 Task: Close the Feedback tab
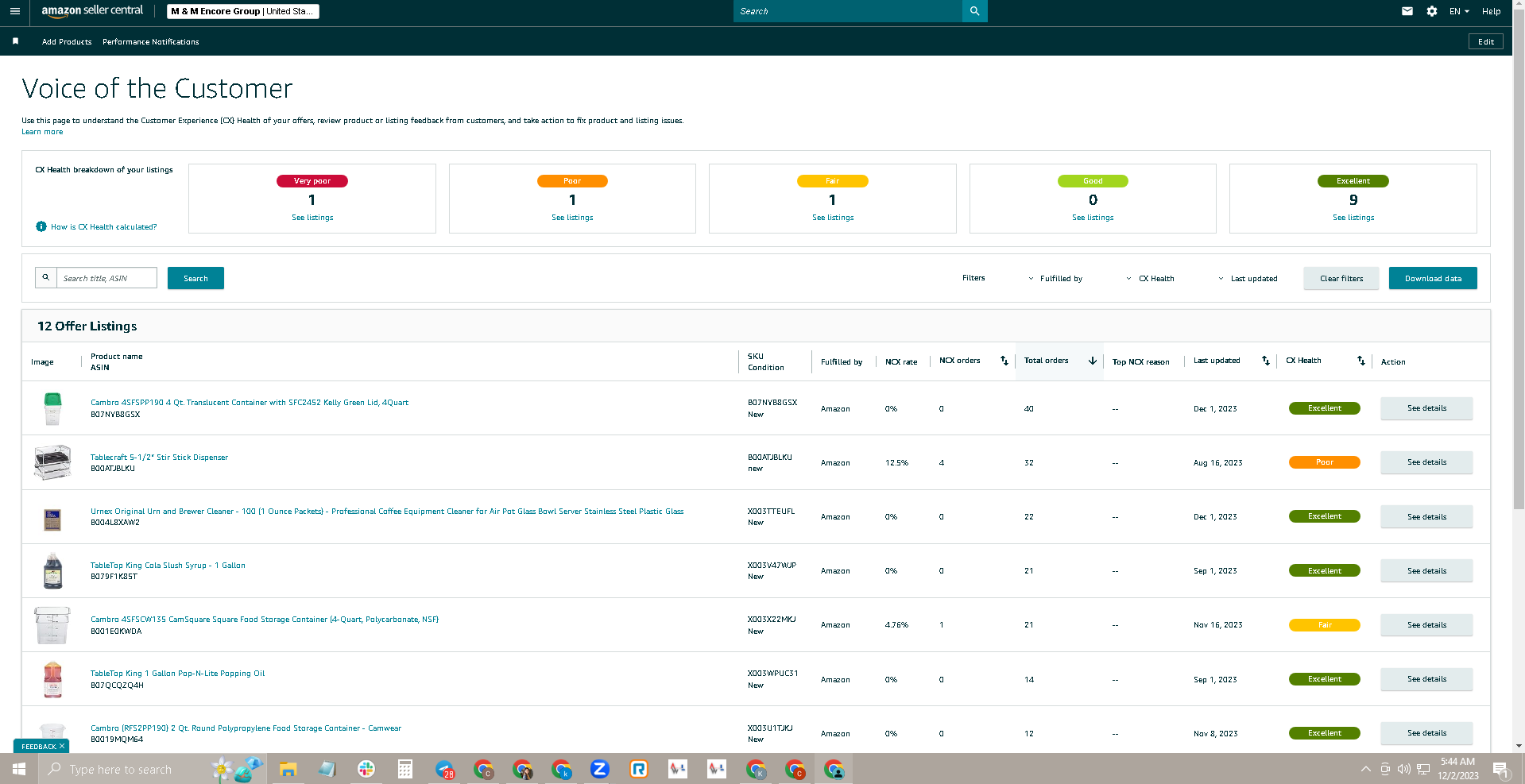(x=62, y=746)
